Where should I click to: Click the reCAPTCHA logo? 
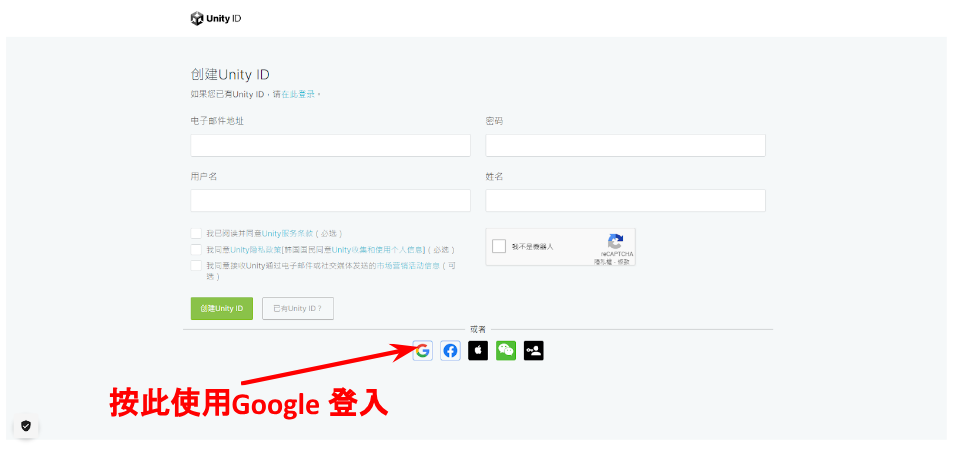click(616, 241)
